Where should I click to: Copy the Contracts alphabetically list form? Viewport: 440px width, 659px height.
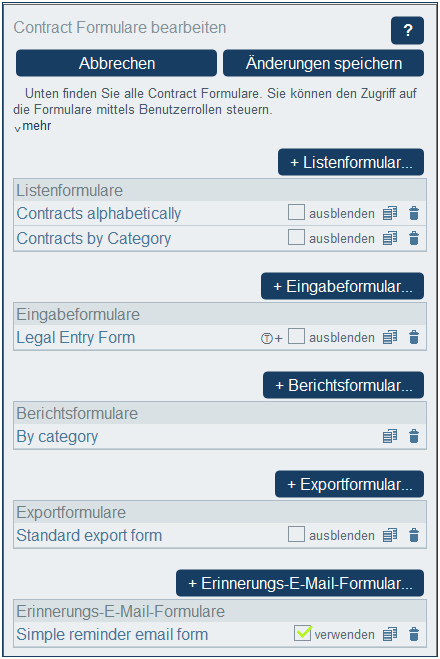(390, 214)
